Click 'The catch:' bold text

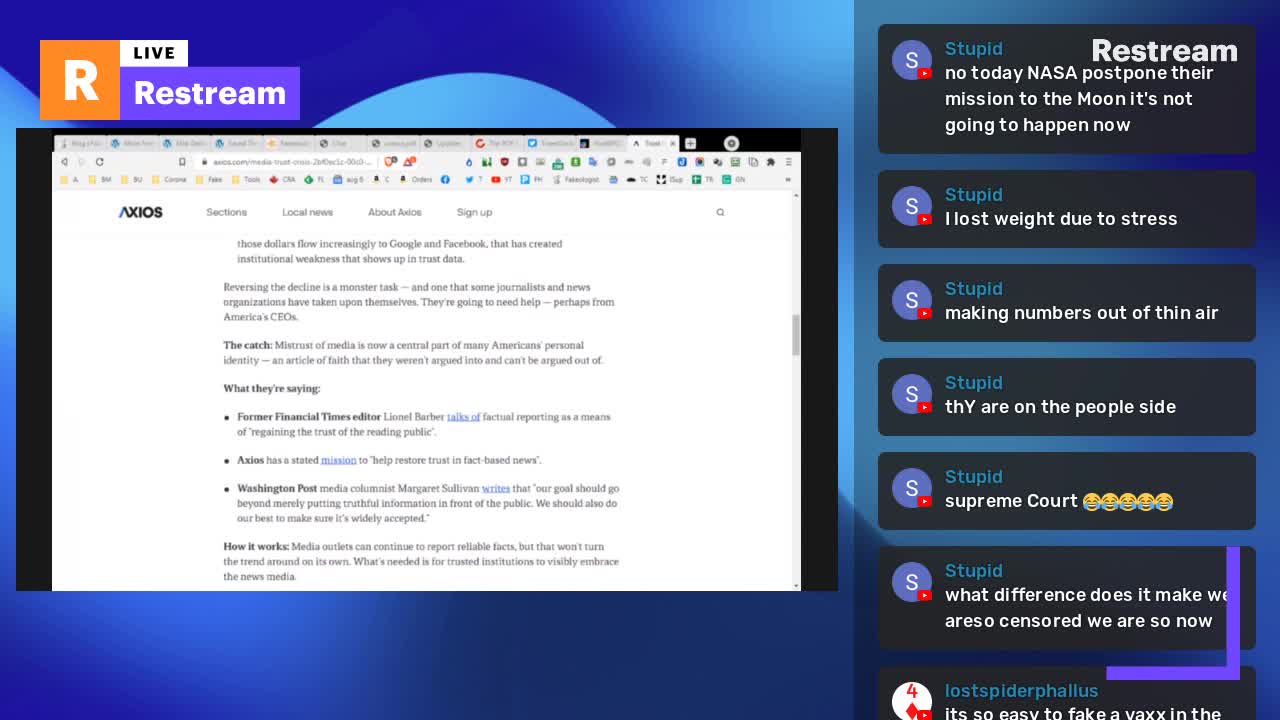point(247,345)
